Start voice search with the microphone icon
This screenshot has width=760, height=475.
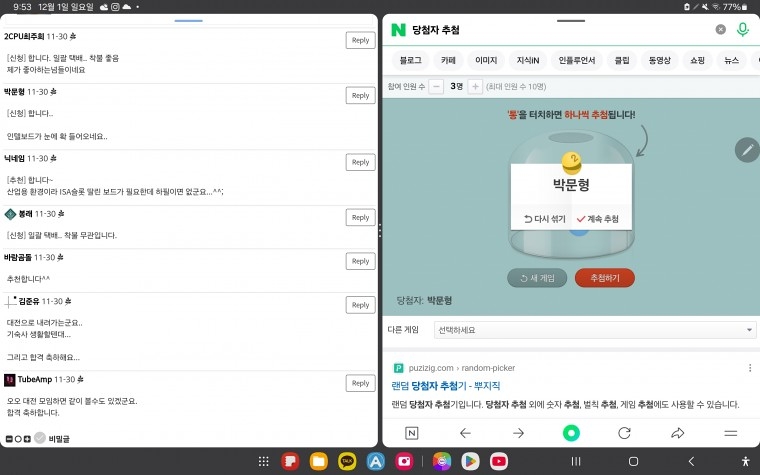743,30
